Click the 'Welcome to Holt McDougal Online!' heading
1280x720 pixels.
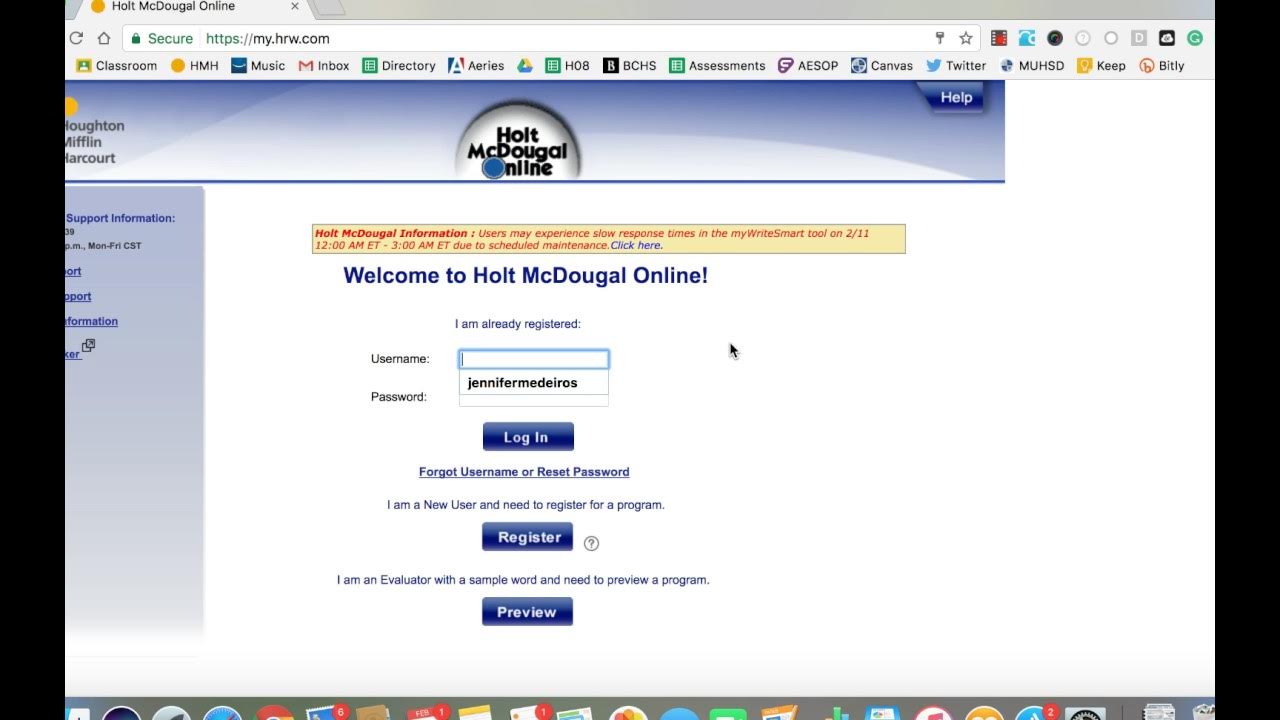(x=526, y=276)
